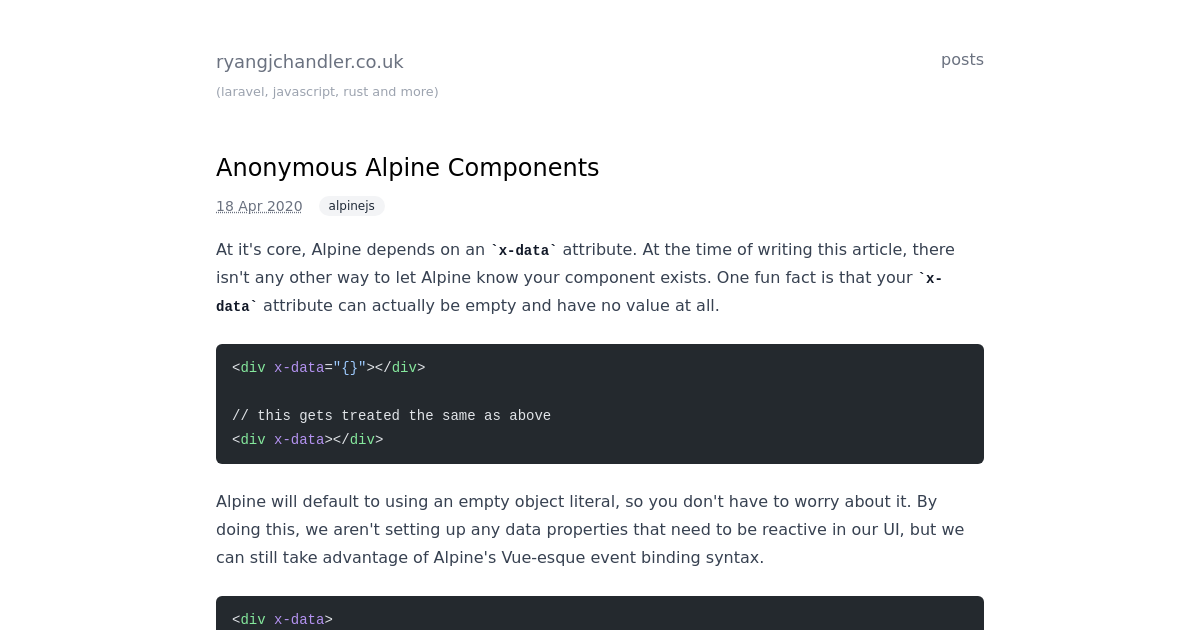The height and width of the screenshot is (630, 1200).
Task: Click the code line with x-data="{}"
Action: pyautogui.click(x=328, y=368)
